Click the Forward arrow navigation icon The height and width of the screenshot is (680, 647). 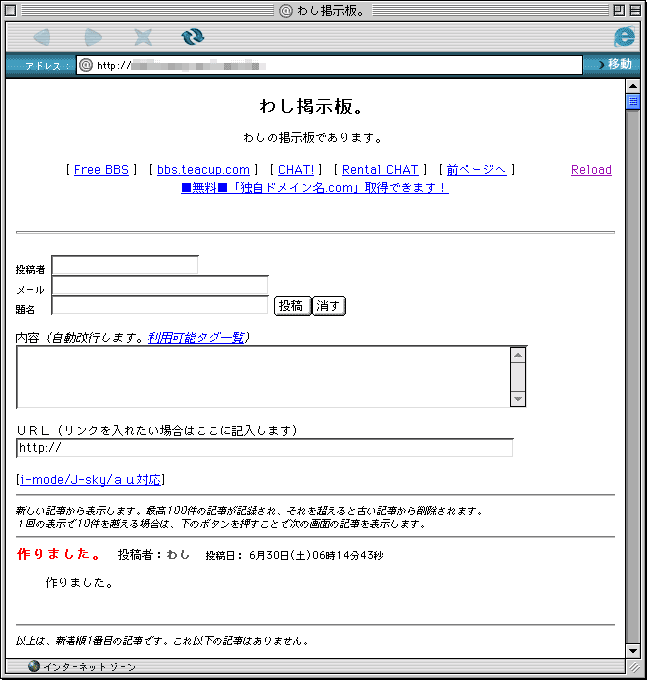point(93,37)
